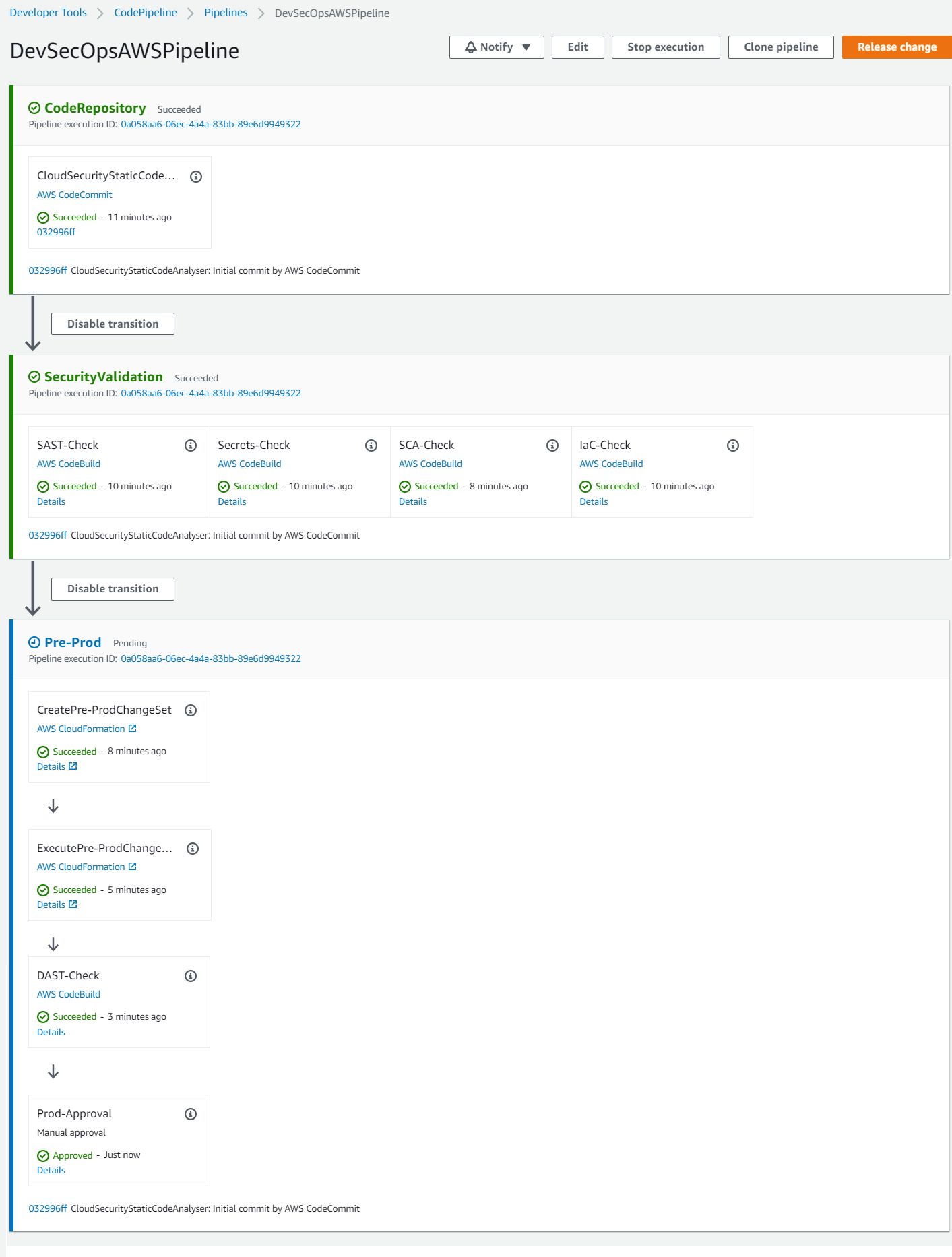Disable transition into Pre-Prod stage
The image size is (952, 1257).
pyautogui.click(x=113, y=588)
